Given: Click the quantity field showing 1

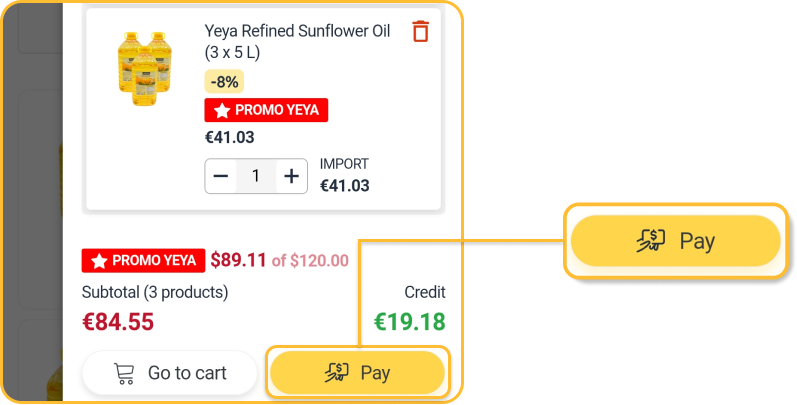Looking at the screenshot, I should click(x=256, y=176).
